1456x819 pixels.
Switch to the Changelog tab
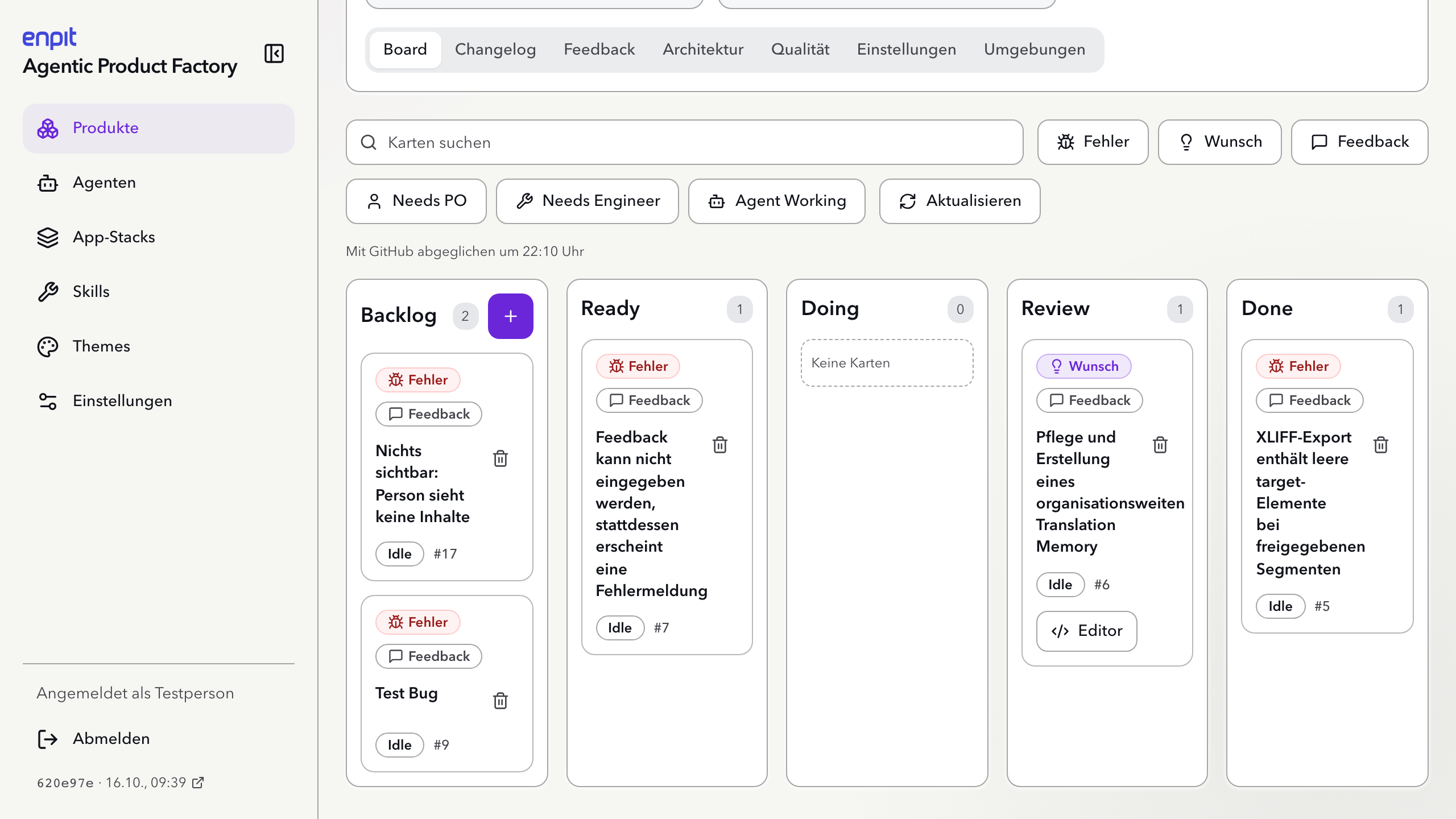[x=495, y=49]
